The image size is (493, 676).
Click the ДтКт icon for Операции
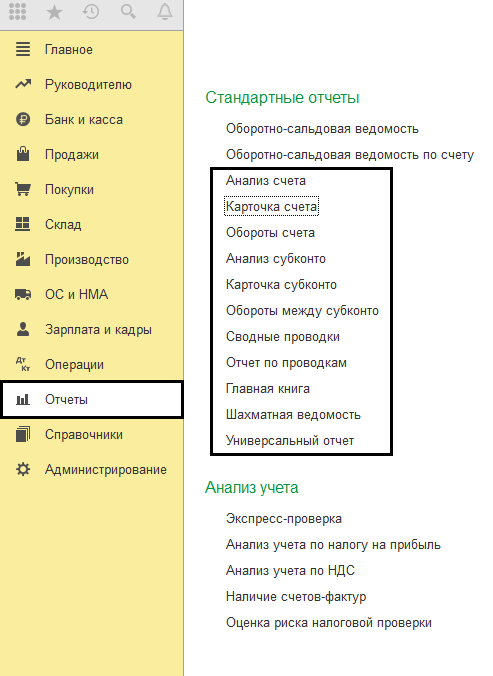23,364
